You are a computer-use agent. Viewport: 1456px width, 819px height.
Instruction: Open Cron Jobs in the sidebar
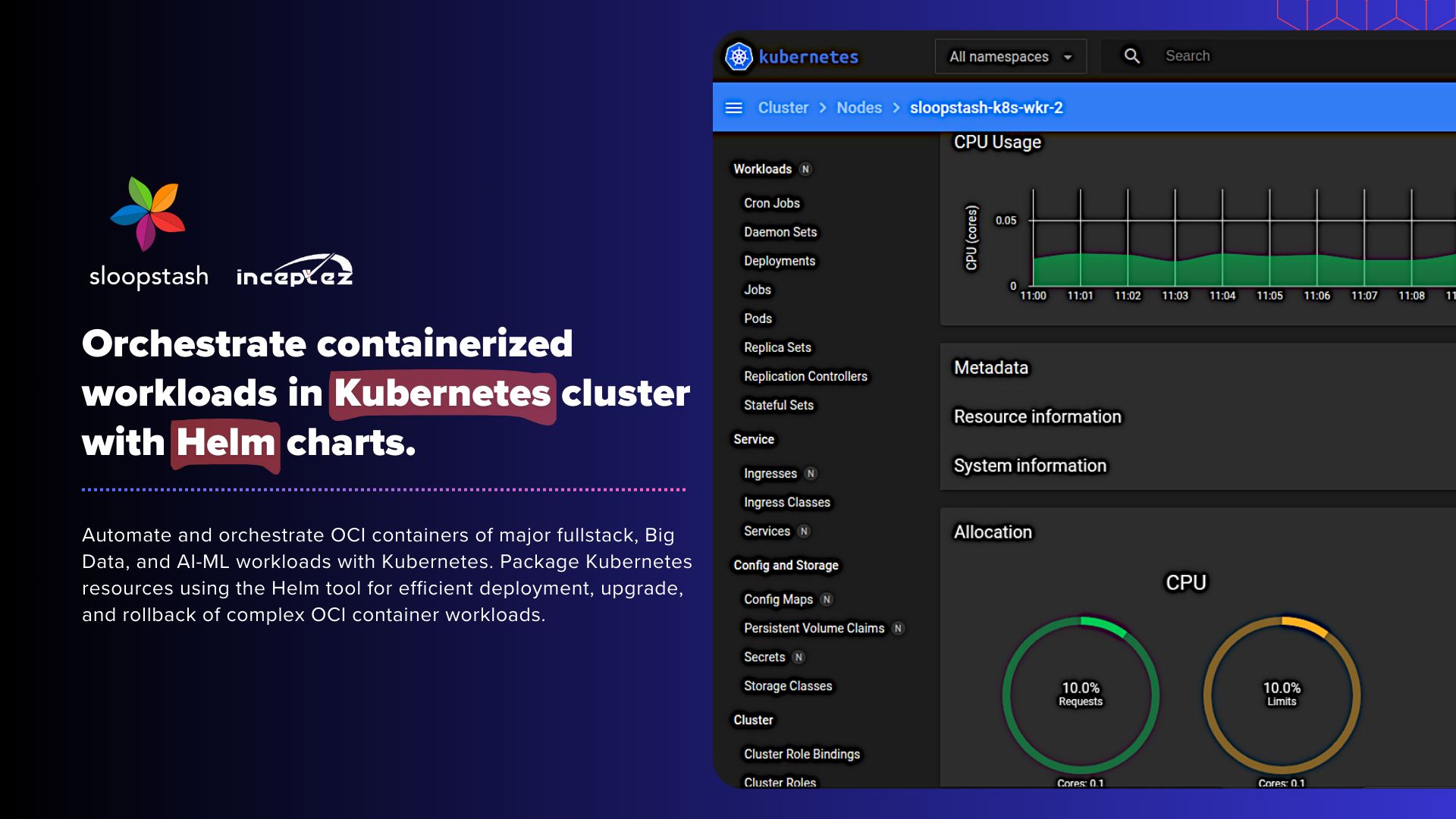tap(772, 203)
